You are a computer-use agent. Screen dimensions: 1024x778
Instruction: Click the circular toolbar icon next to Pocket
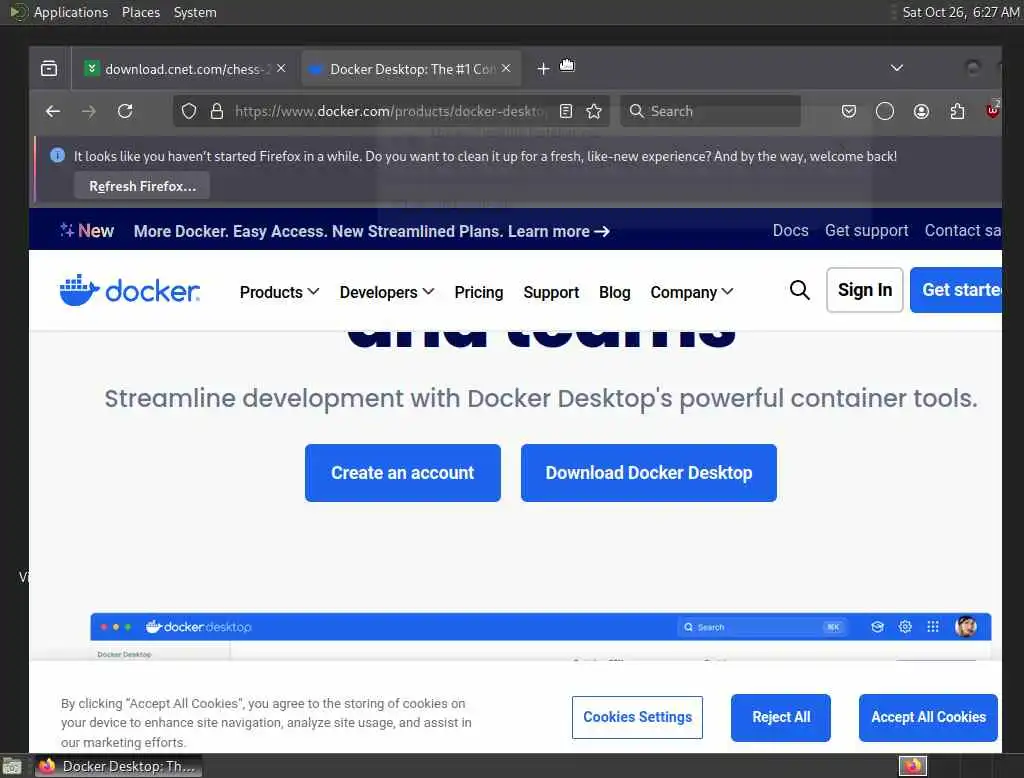(x=885, y=112)
